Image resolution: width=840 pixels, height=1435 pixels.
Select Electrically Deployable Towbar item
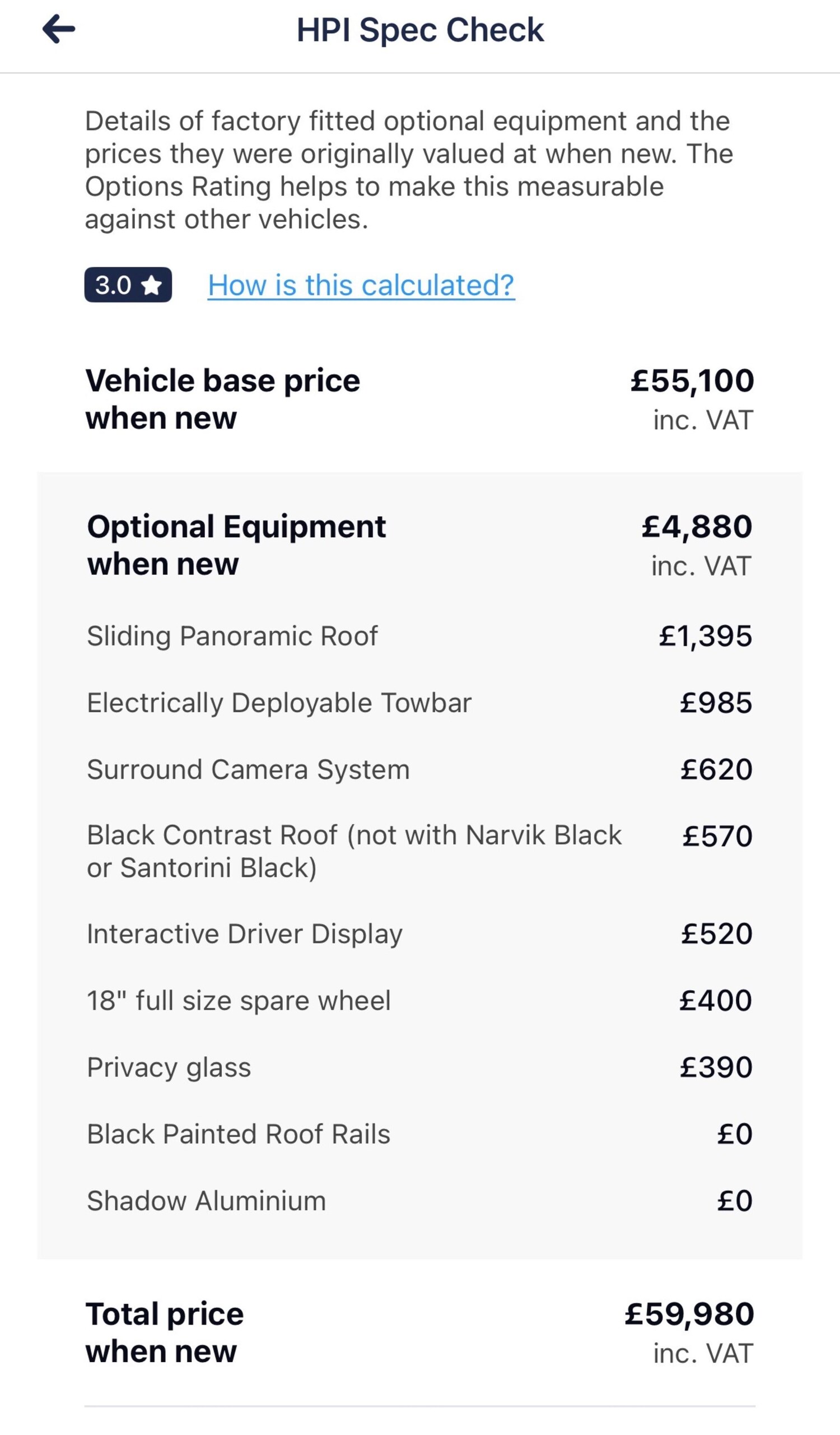tap(279, 703)
